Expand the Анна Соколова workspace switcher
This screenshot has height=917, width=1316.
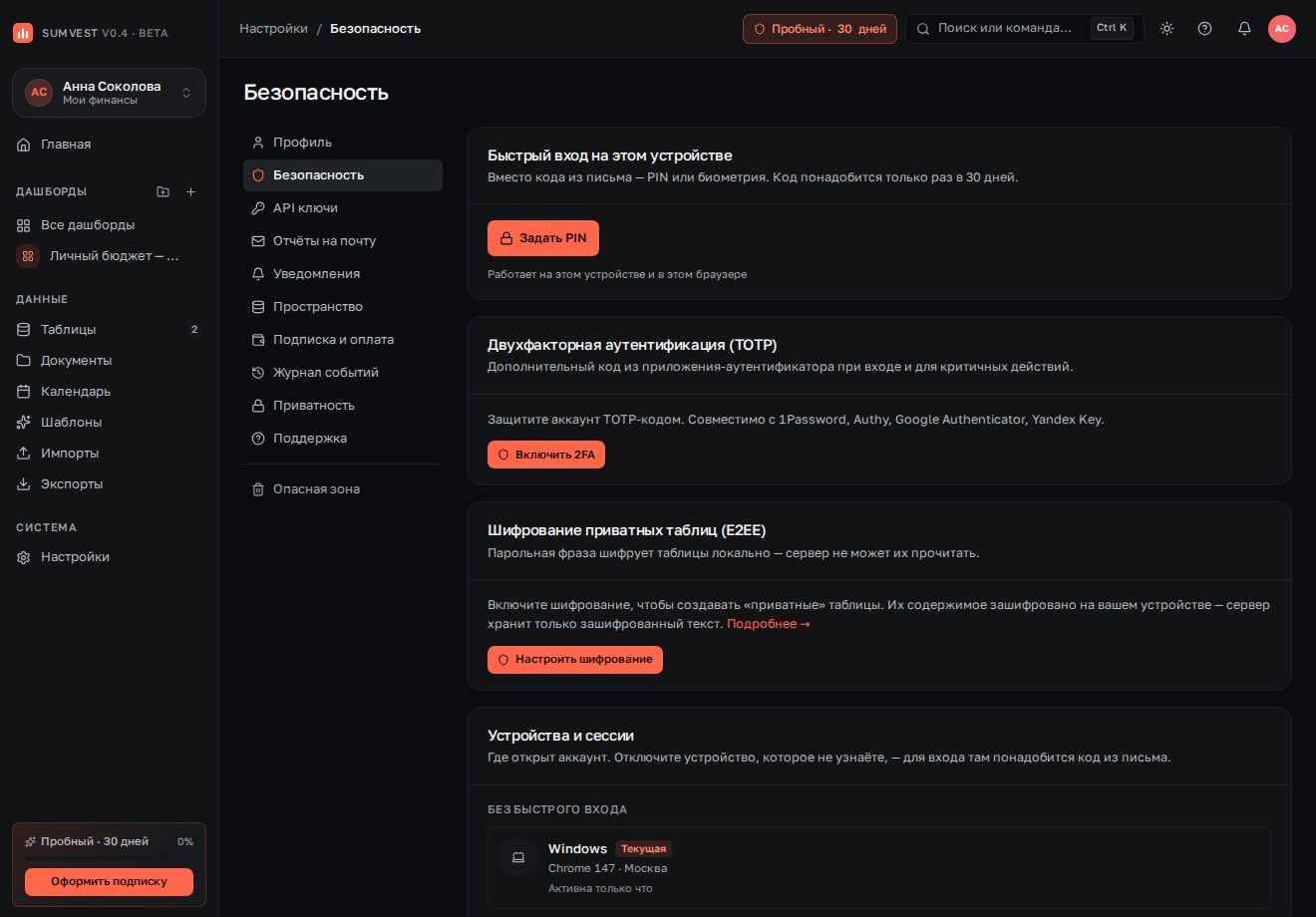pyautogui.click(x=109, y=93)
